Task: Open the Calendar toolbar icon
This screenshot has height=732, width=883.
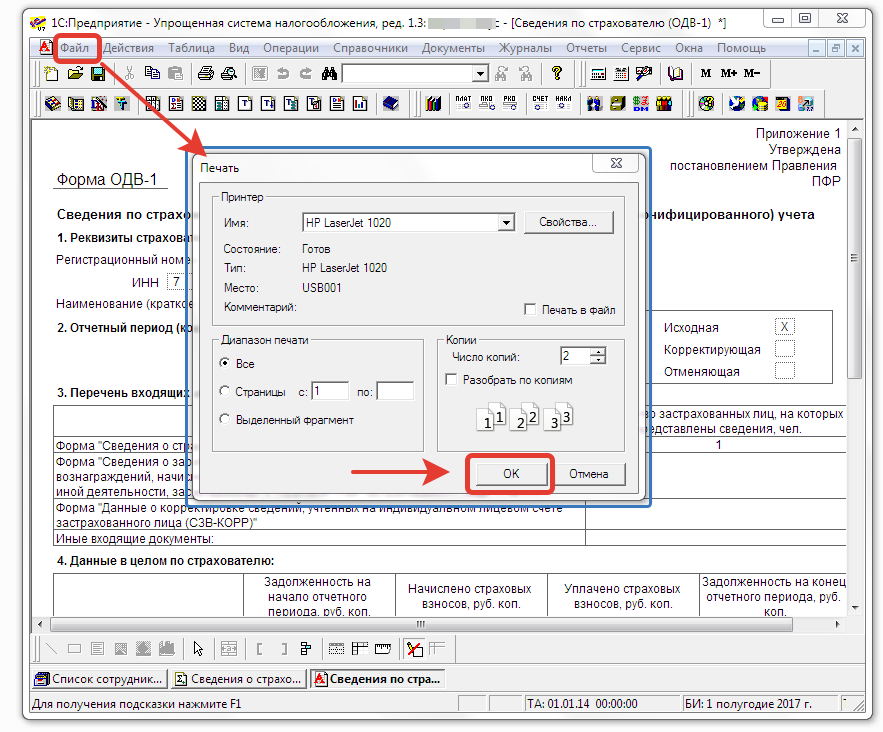Action: click(x=621, y=74)
